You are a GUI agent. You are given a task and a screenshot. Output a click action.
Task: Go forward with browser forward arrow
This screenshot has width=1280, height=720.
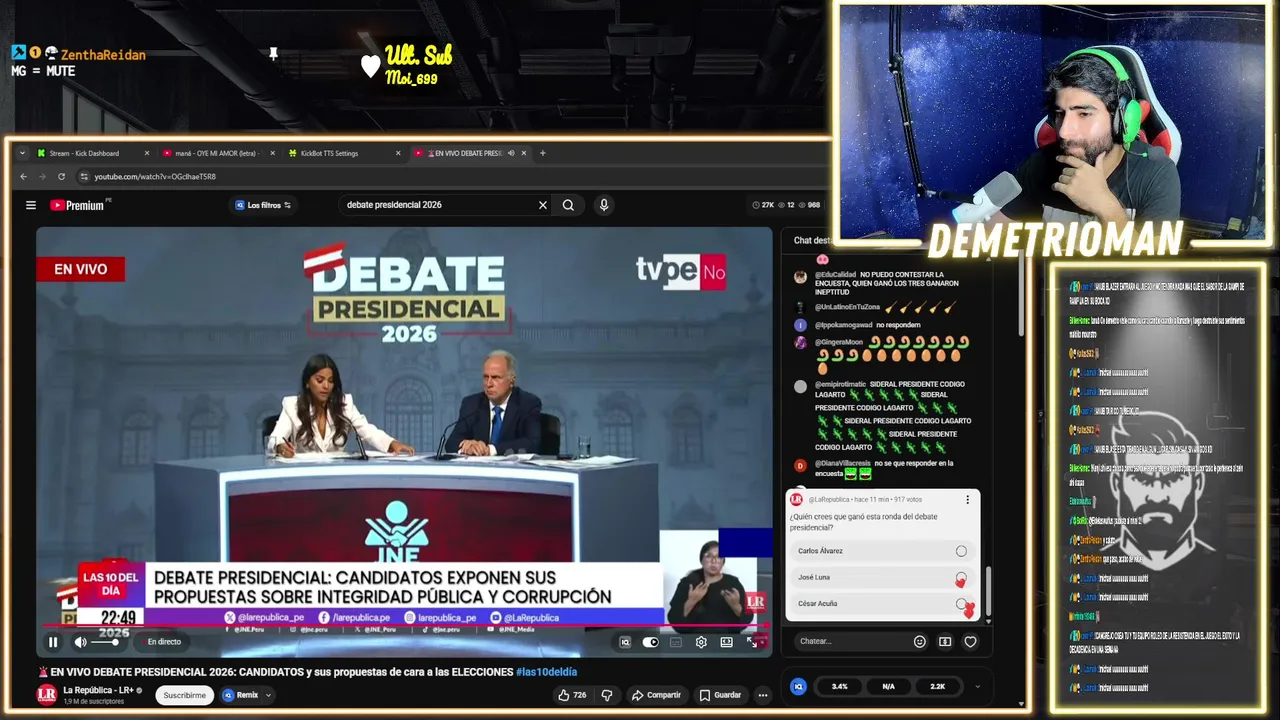(42, 177)
